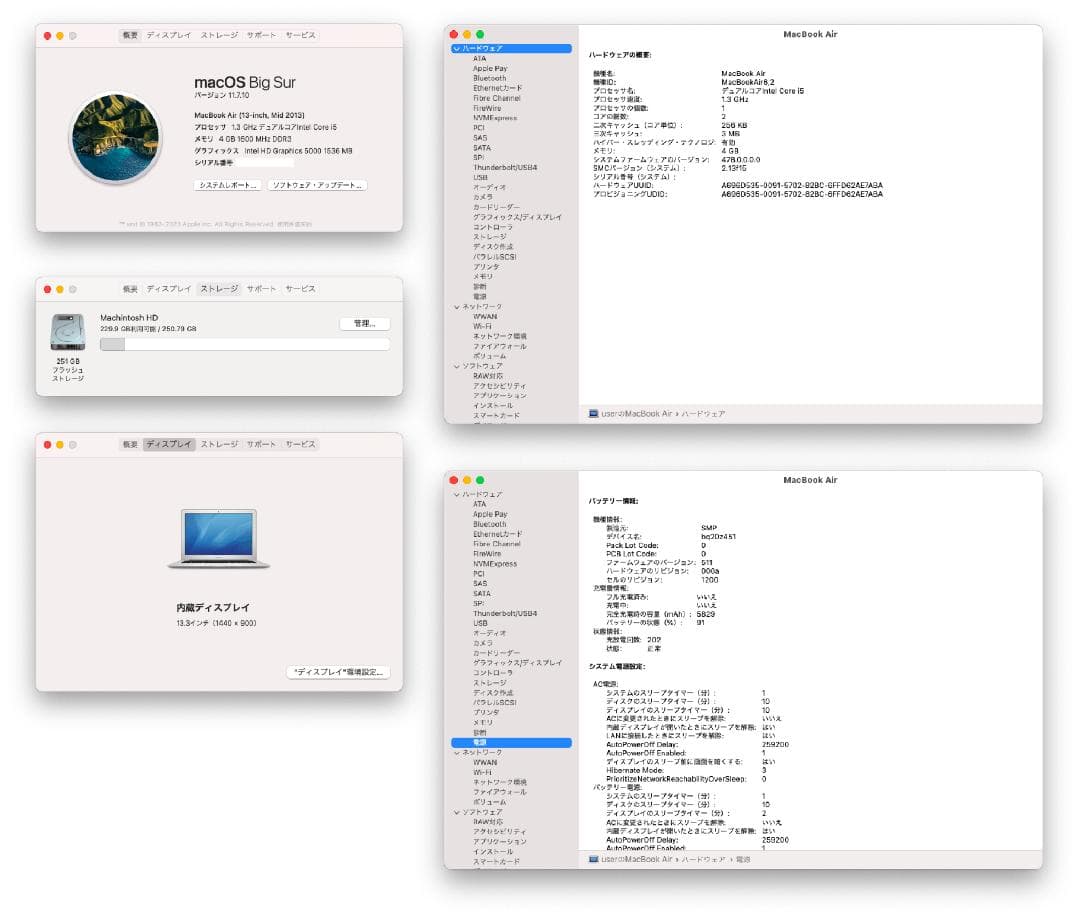The width and height of the screenshot is (1080, 919).
Task: Collapse the ネットワーク section
Action: click(x=457, y=307)
